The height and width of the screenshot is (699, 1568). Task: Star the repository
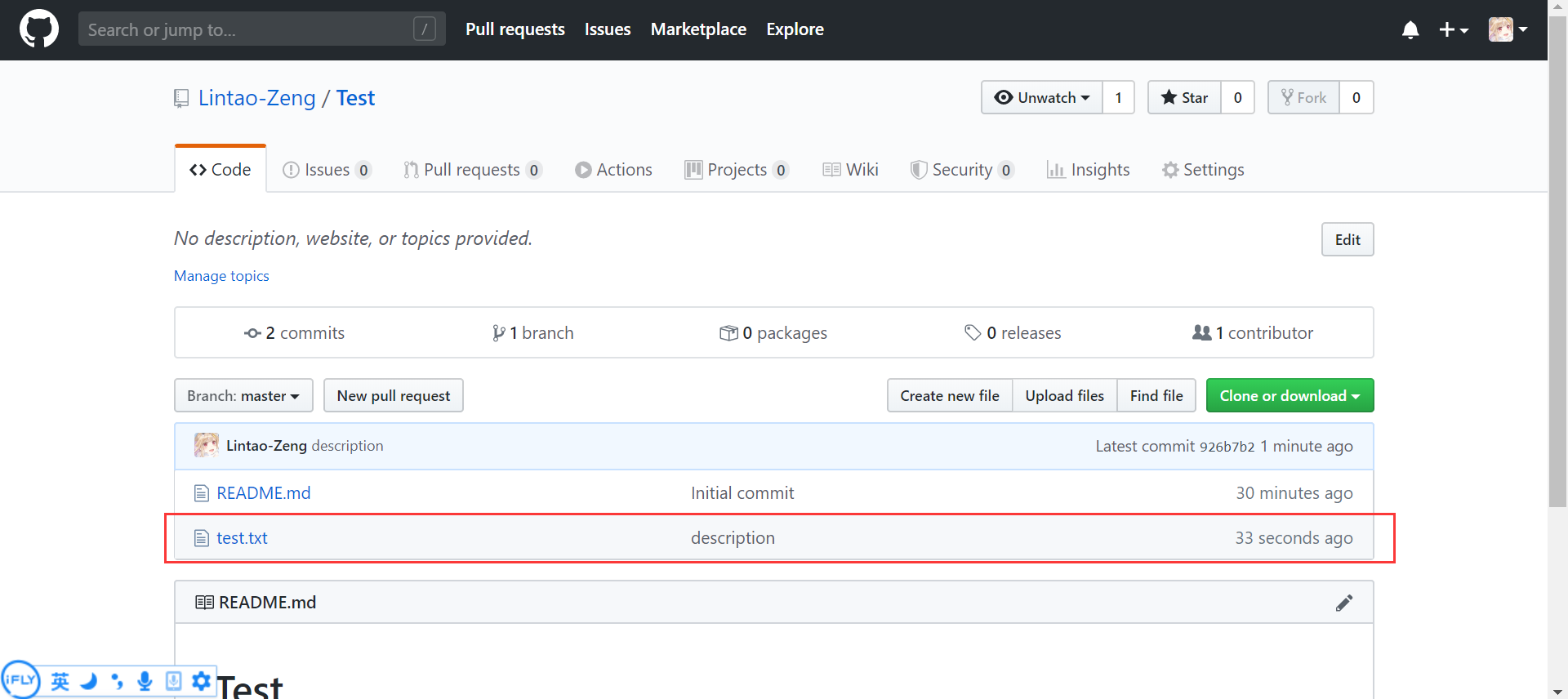[x=1184, y=97]
